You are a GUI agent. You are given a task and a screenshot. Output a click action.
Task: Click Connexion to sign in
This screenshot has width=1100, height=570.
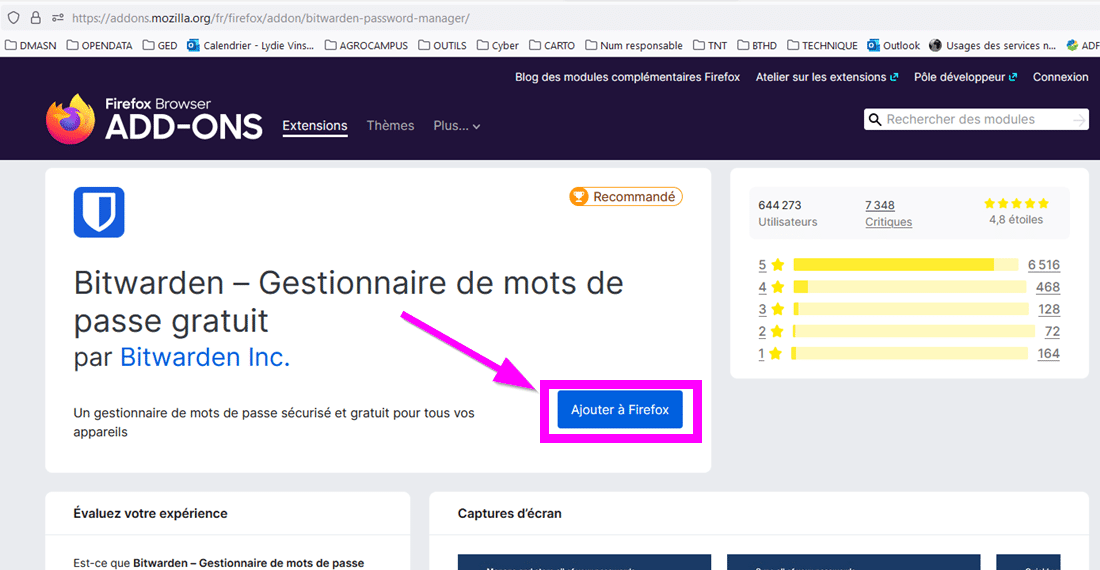pyautogui.click(x=1060, y=77)
